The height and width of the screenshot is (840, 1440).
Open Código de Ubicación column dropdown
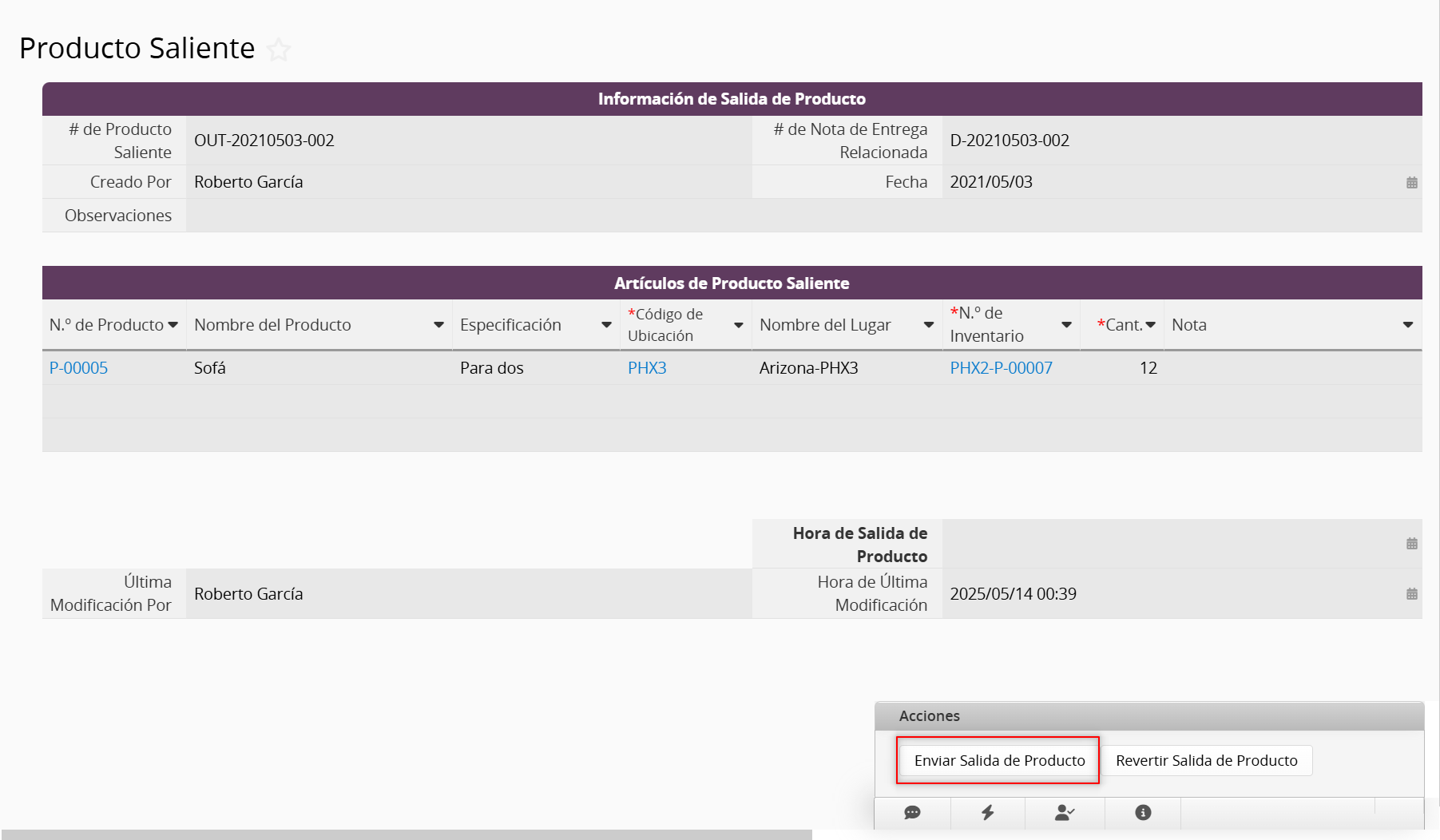(x=739, y=325)
